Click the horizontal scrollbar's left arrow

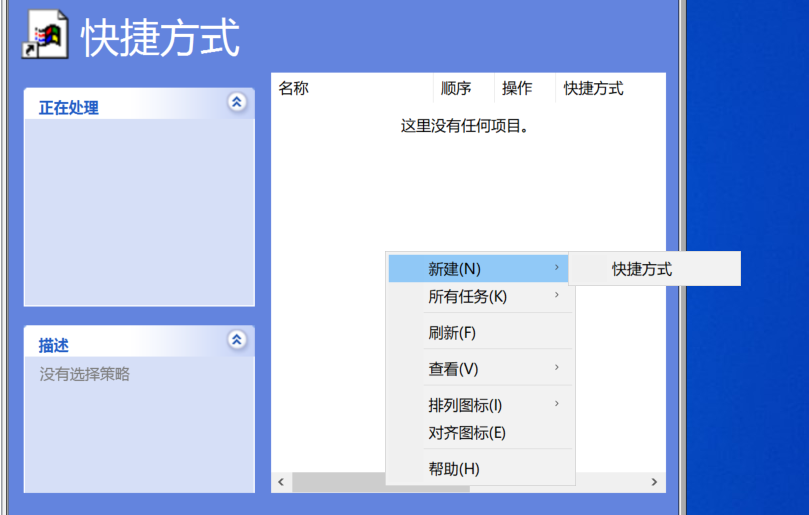[281, 482]
